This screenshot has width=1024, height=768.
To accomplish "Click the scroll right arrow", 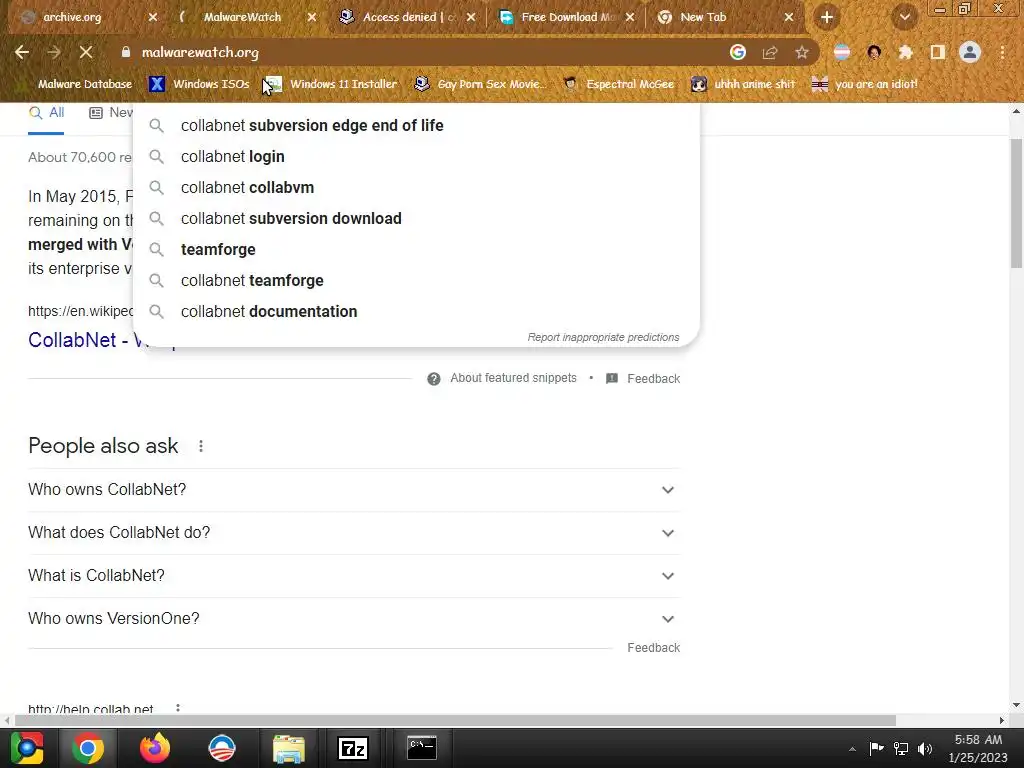I will [x=1002, y=720].
